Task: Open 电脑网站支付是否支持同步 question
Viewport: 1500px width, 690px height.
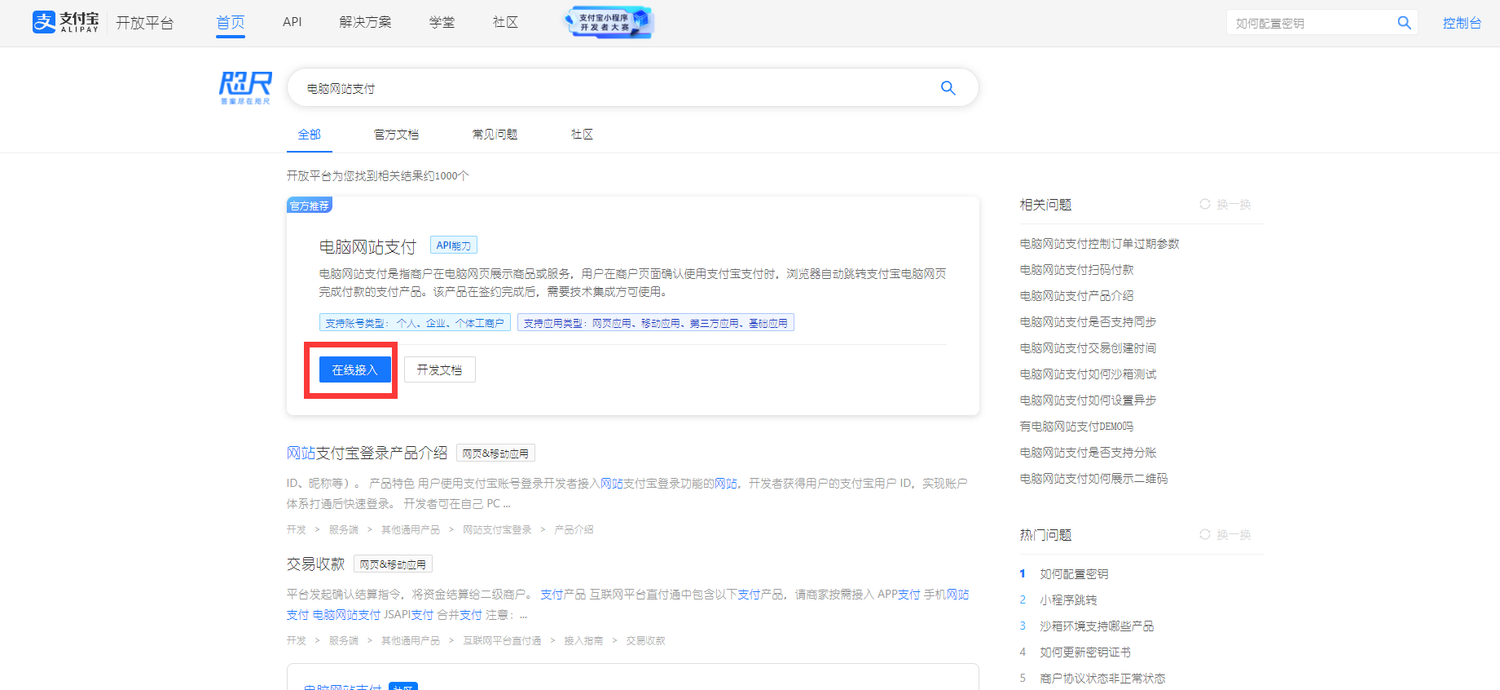Action: pos(1088,321)
